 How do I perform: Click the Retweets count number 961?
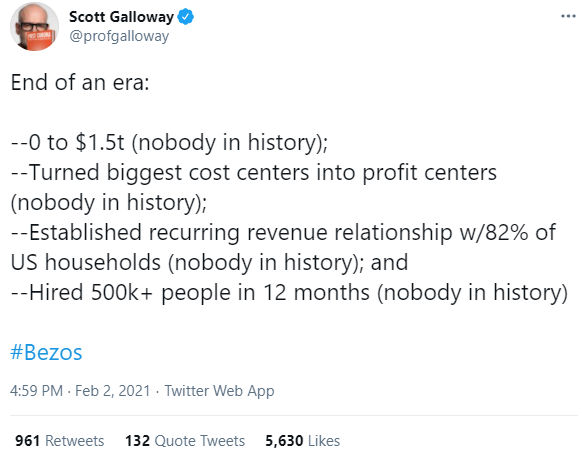(x=27, y=441)
